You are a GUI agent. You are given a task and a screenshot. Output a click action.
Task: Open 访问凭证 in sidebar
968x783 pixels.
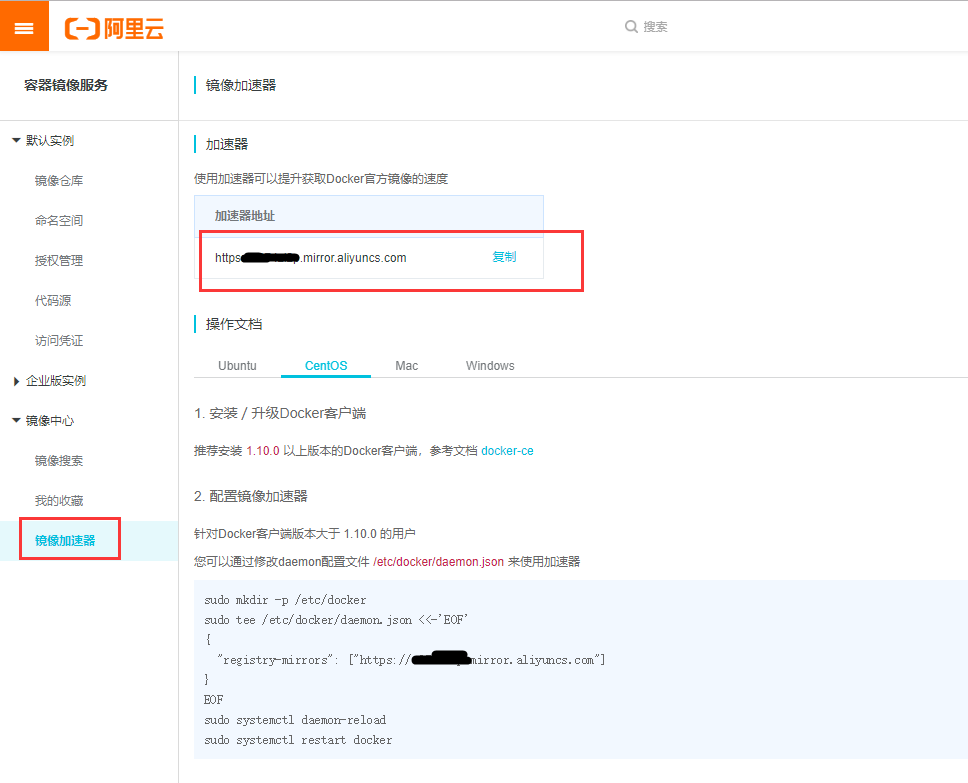(59, 341)
